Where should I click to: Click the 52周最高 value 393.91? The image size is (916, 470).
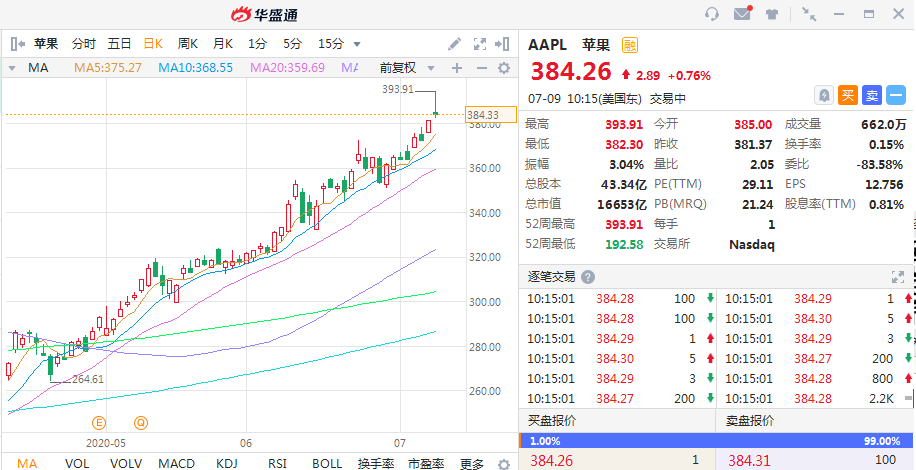click(x=624, y=224)
